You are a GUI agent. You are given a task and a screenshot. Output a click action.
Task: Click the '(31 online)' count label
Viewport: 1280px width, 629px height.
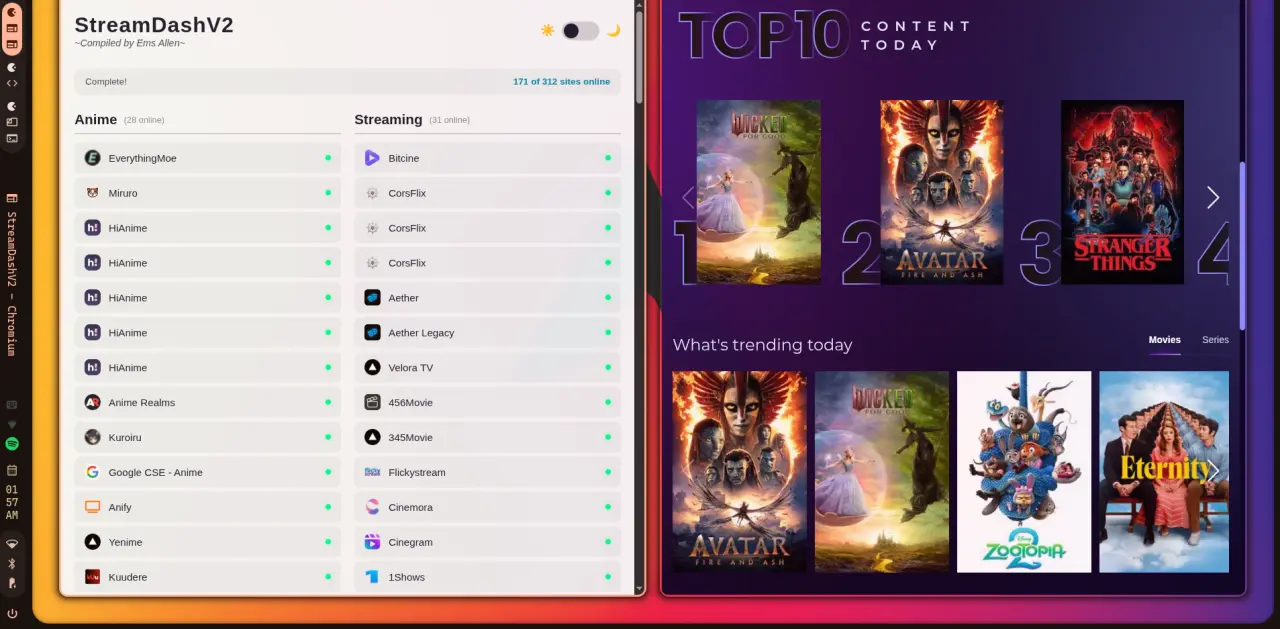450,120
